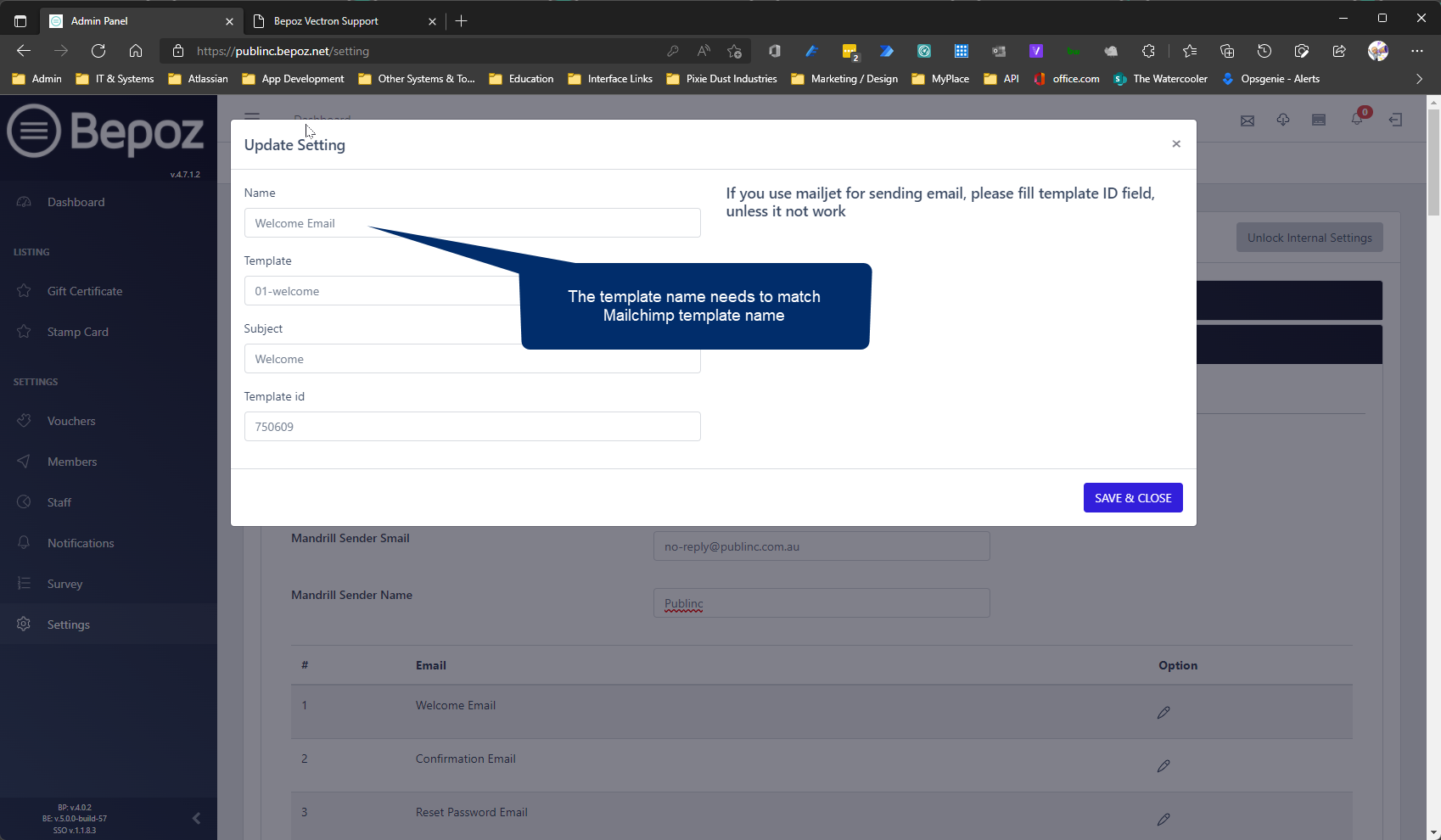
Task: Edit the Confirmation Email row via pencil
Action: pyautogui.click(x=1163, y=766)
